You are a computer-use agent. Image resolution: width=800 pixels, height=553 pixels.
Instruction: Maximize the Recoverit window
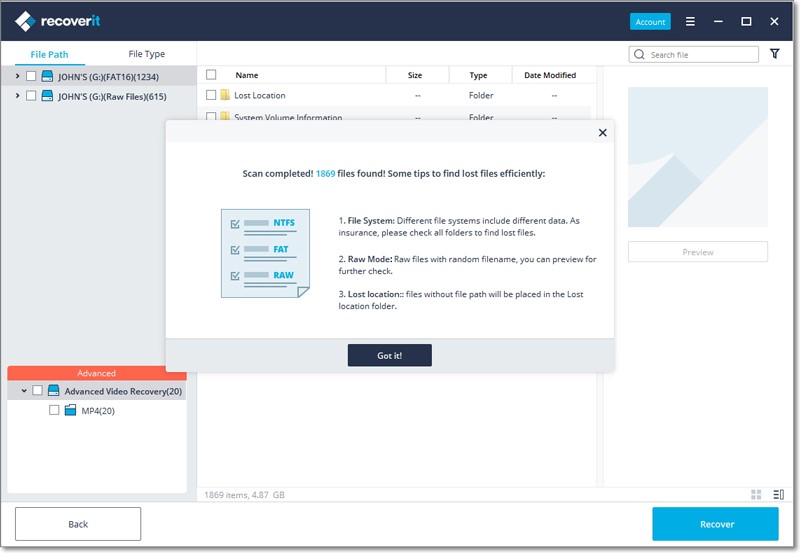point(746,21)
